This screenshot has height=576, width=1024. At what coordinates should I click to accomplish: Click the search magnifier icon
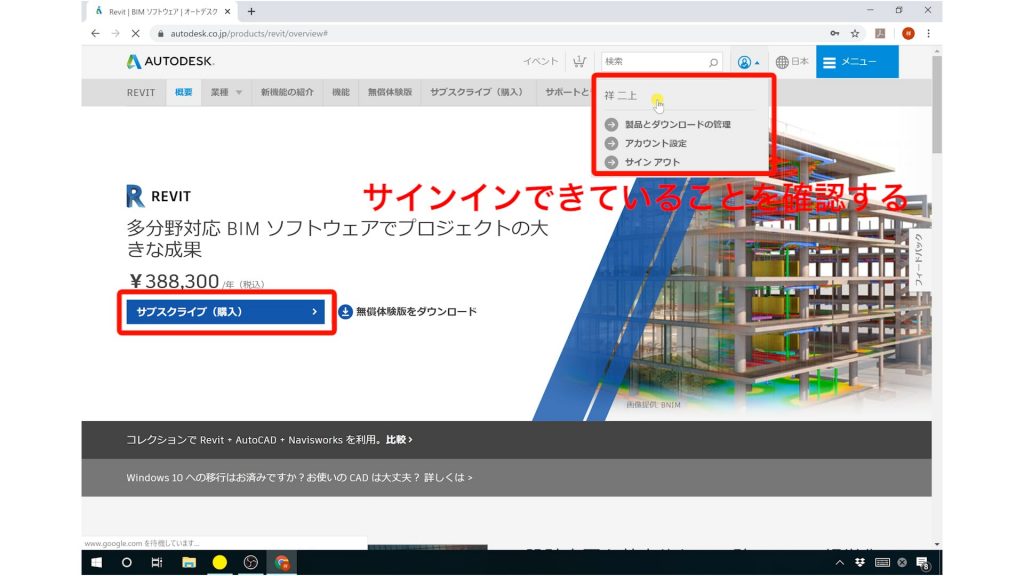[711, 61]
